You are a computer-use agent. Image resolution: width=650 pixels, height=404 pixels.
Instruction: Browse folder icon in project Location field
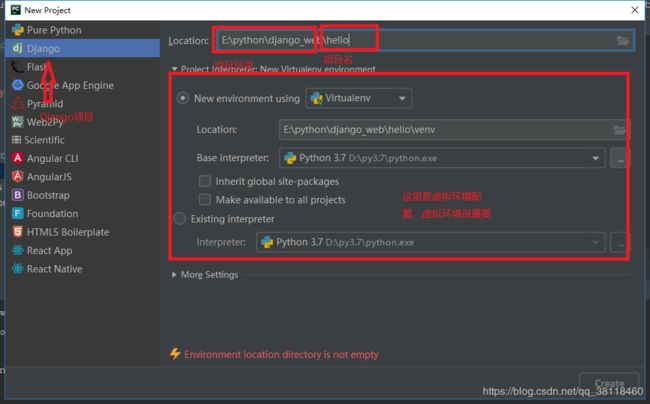(623, 41)
